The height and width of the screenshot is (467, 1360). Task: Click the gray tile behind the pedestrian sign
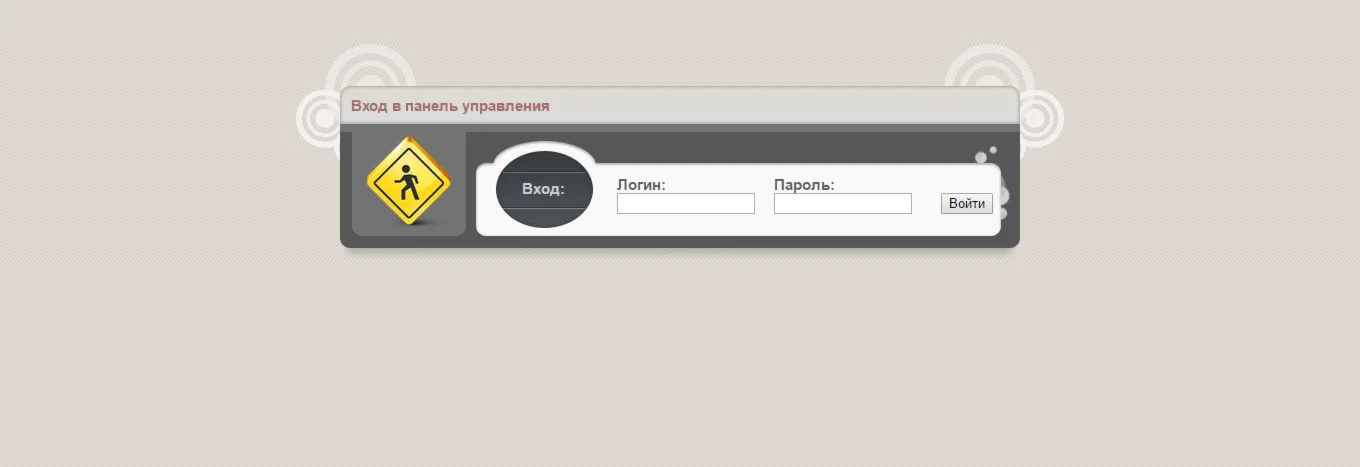point(409,184)
